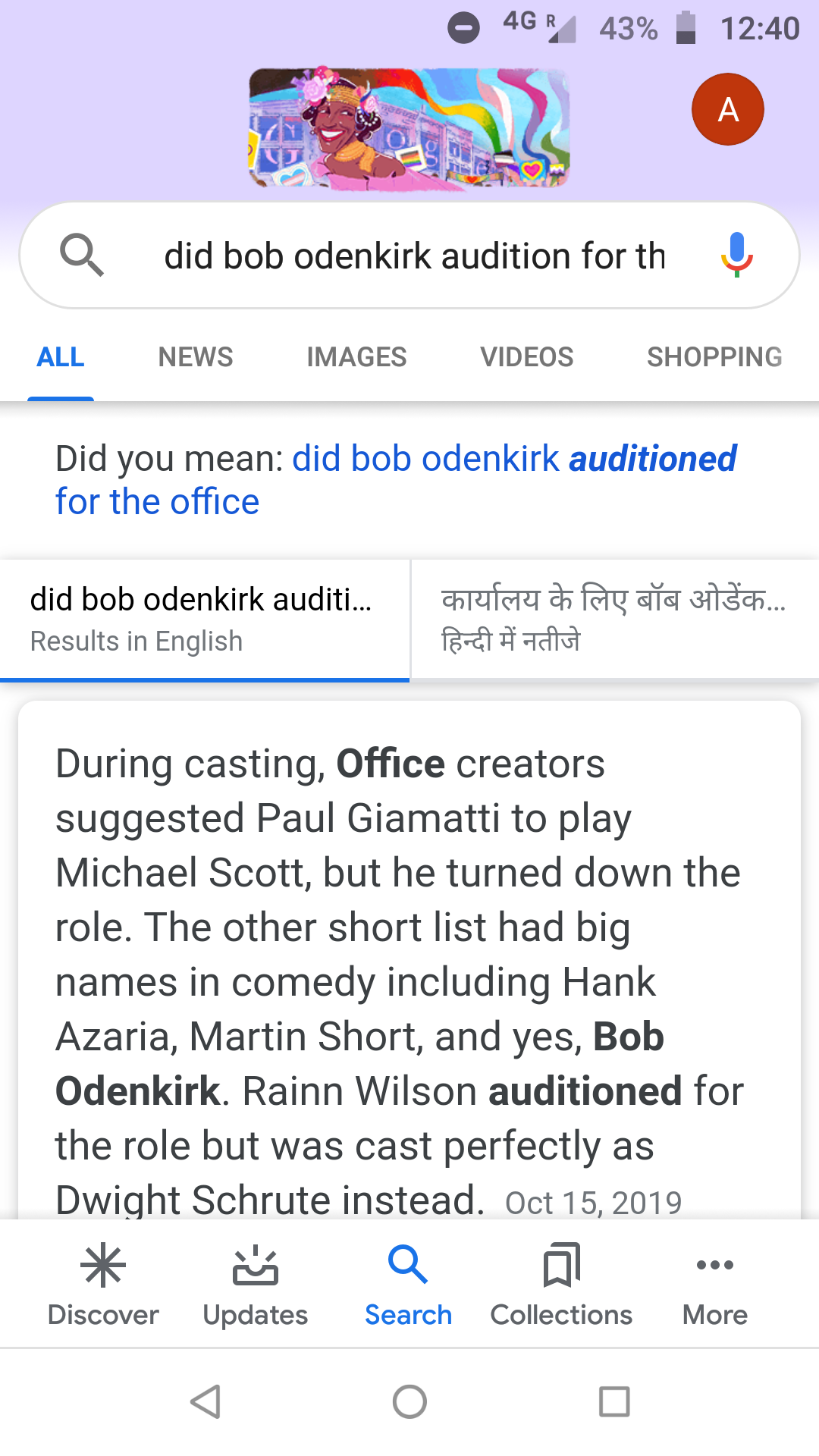The width and height of the screenshot is (819, 1456).
Task: Tap the microphone voice search icon
Action: click(x=736, y=255)
